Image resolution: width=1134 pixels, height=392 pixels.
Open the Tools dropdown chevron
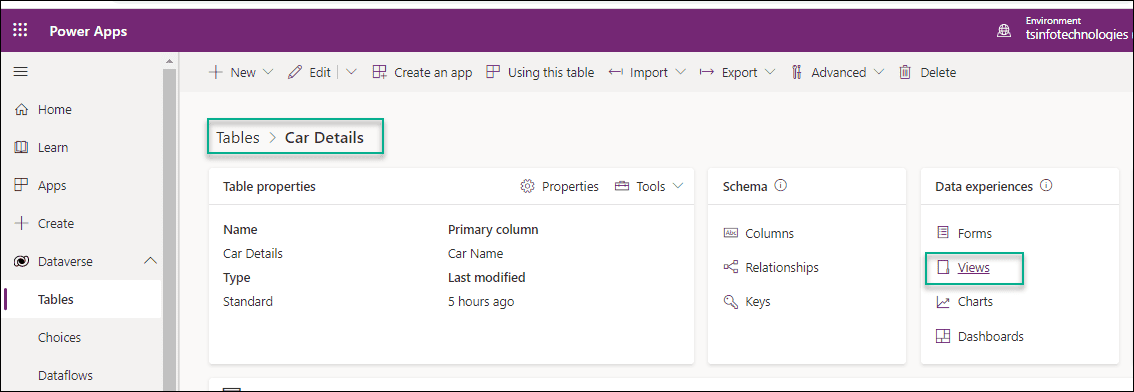click(x=678, y=187)
